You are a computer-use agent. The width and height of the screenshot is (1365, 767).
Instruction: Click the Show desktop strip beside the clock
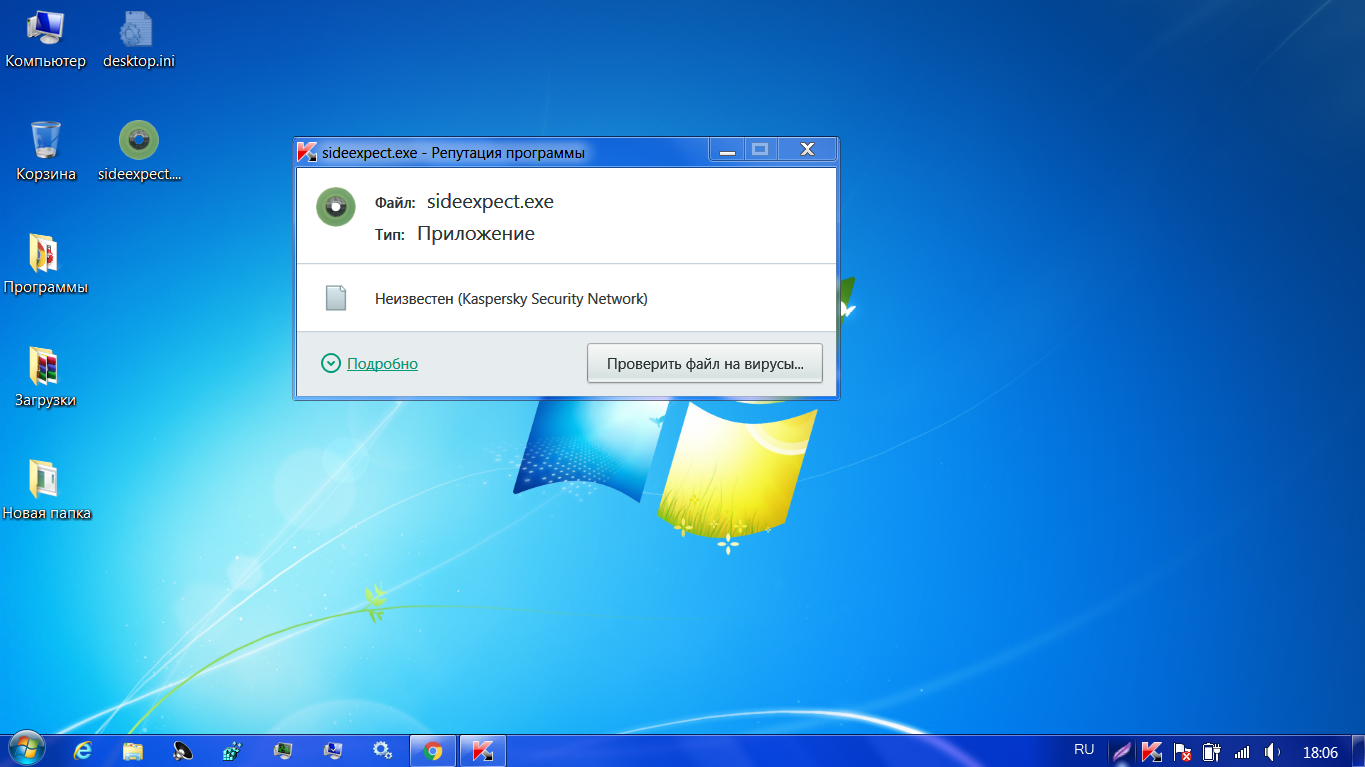pos(1358,751)
